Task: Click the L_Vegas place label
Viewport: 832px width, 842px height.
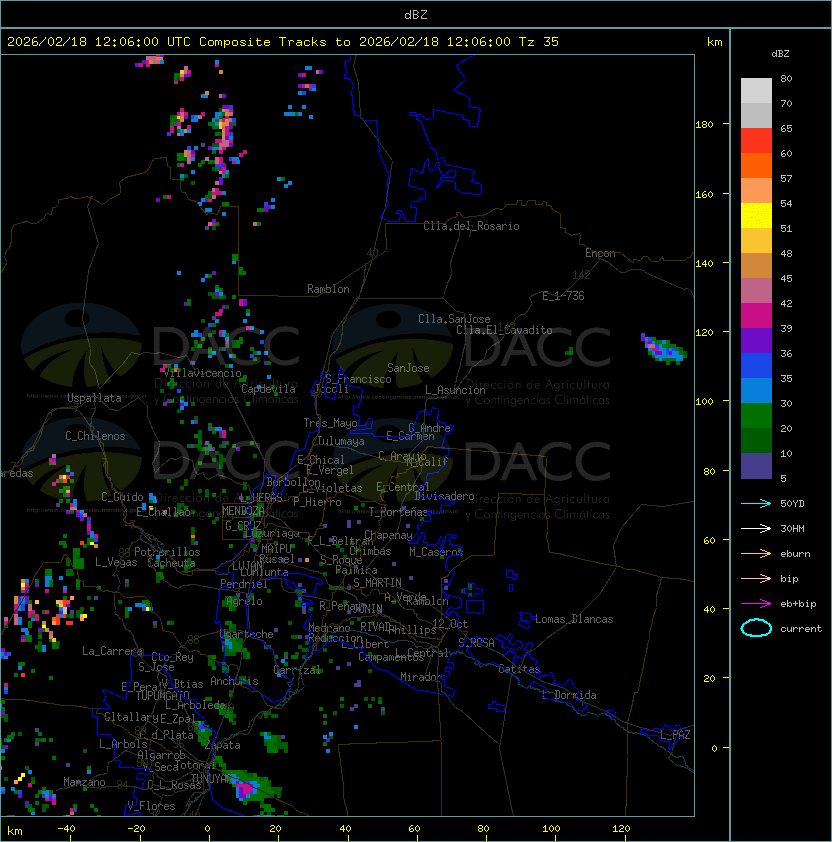Action: [x=116, y=562]
